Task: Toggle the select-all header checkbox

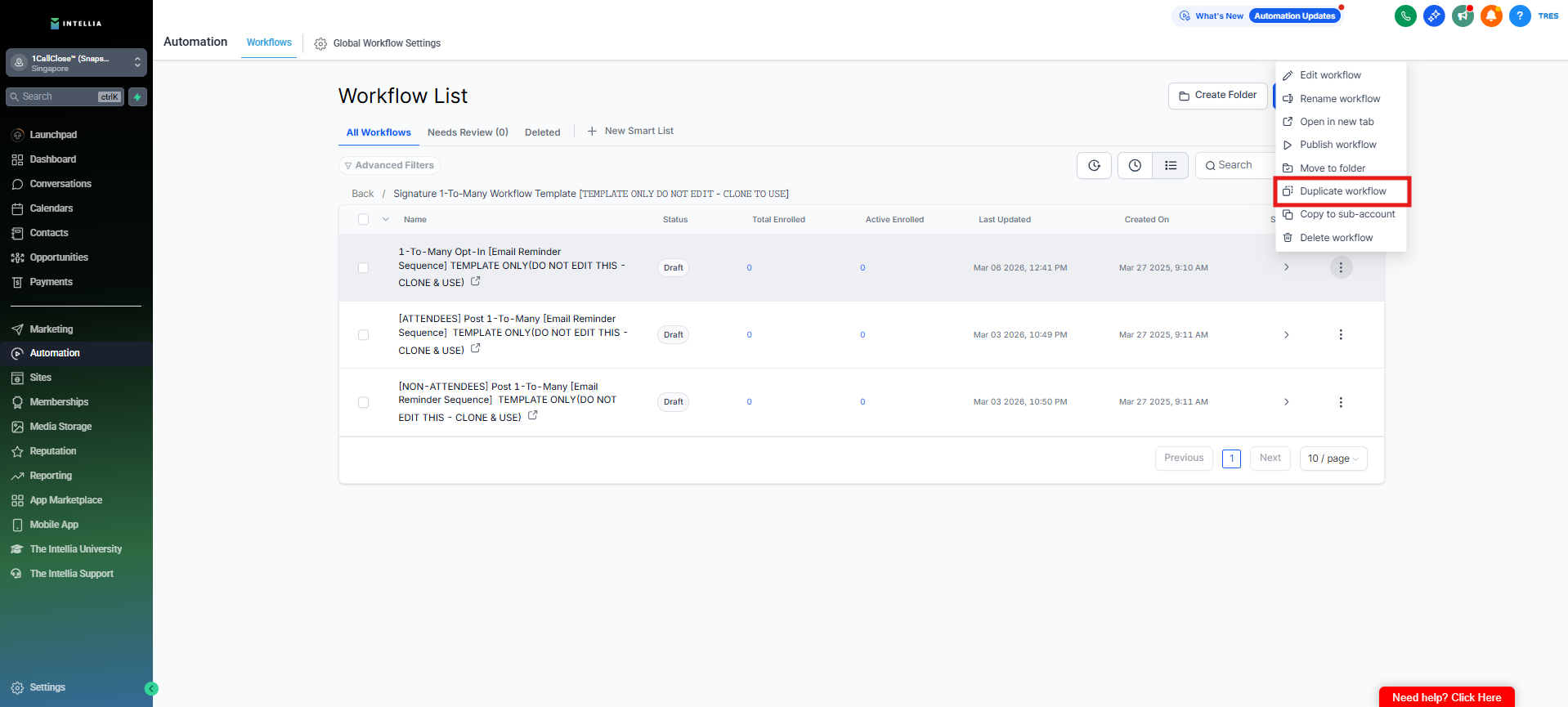Action: [x=364, y=220]
